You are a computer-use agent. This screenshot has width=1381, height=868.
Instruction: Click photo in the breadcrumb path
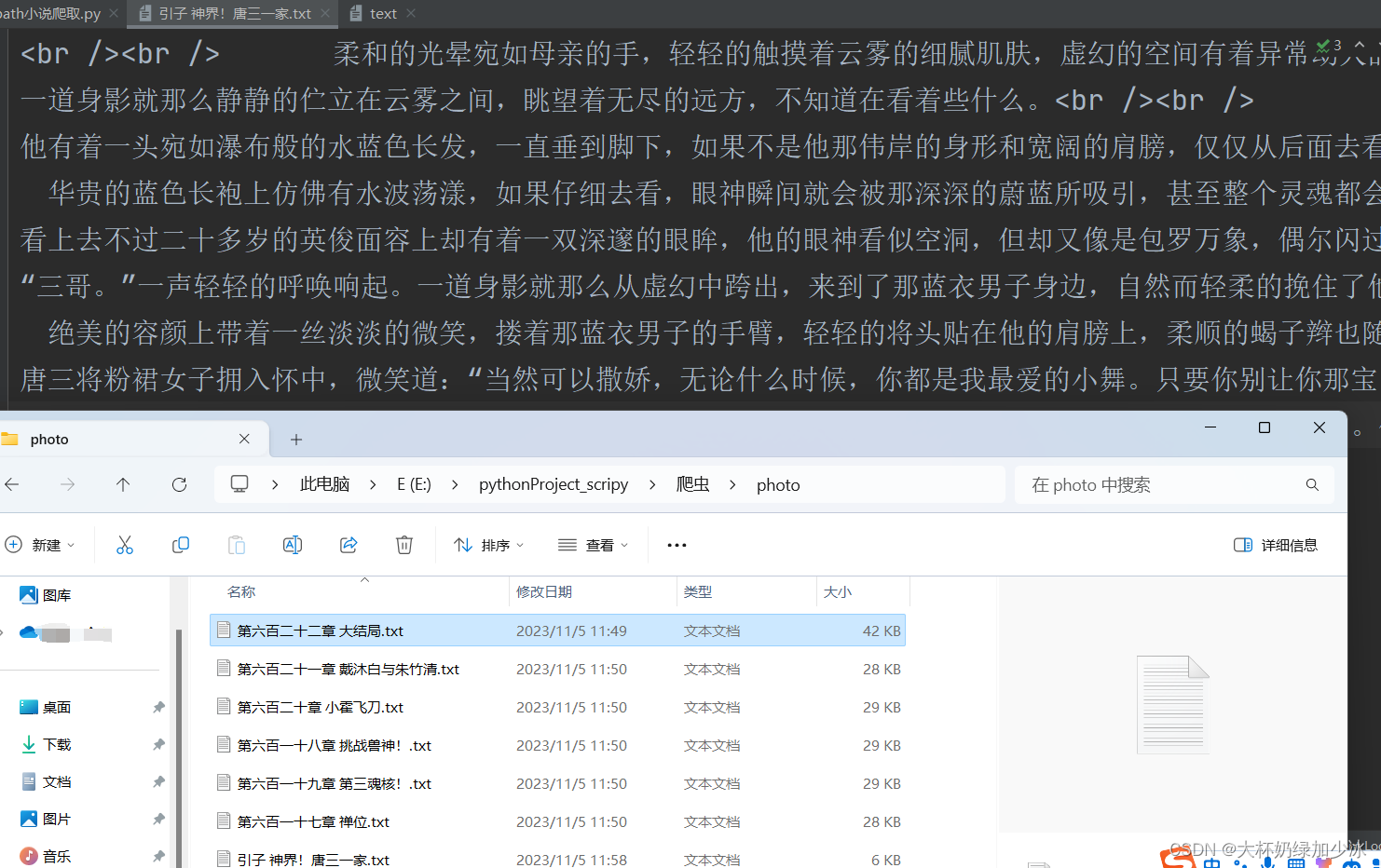[778, 484]
